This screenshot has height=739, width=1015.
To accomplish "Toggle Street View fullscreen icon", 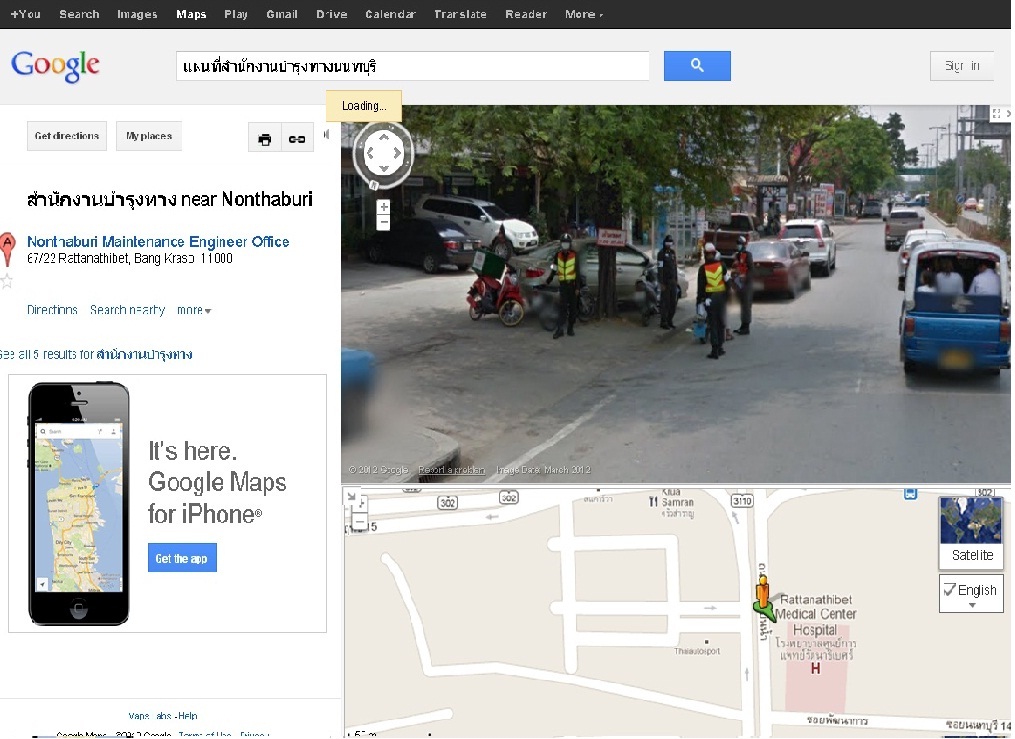I will coord(997,114).
